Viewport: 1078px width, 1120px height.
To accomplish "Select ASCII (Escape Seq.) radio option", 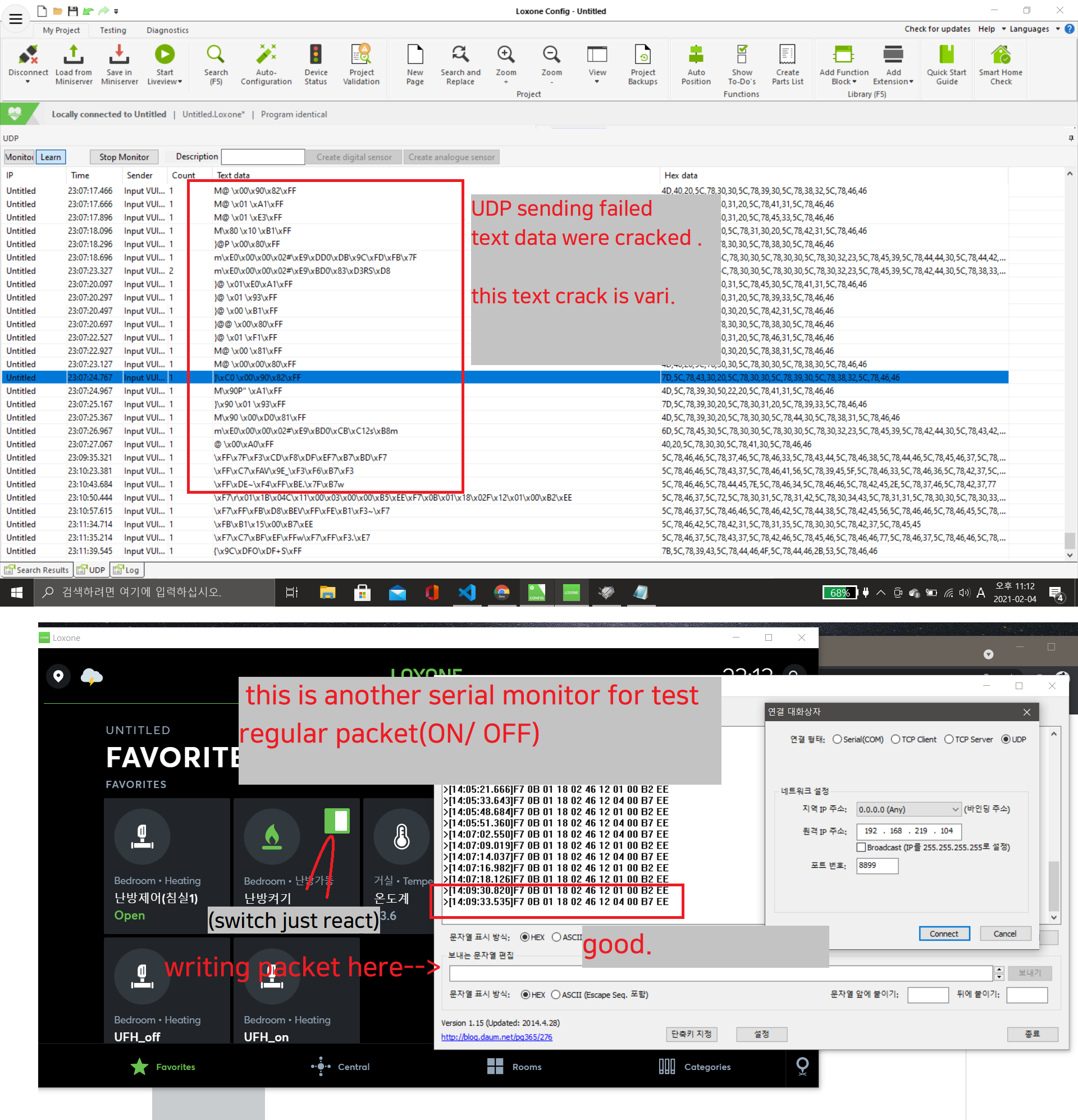I will (555, 994).
